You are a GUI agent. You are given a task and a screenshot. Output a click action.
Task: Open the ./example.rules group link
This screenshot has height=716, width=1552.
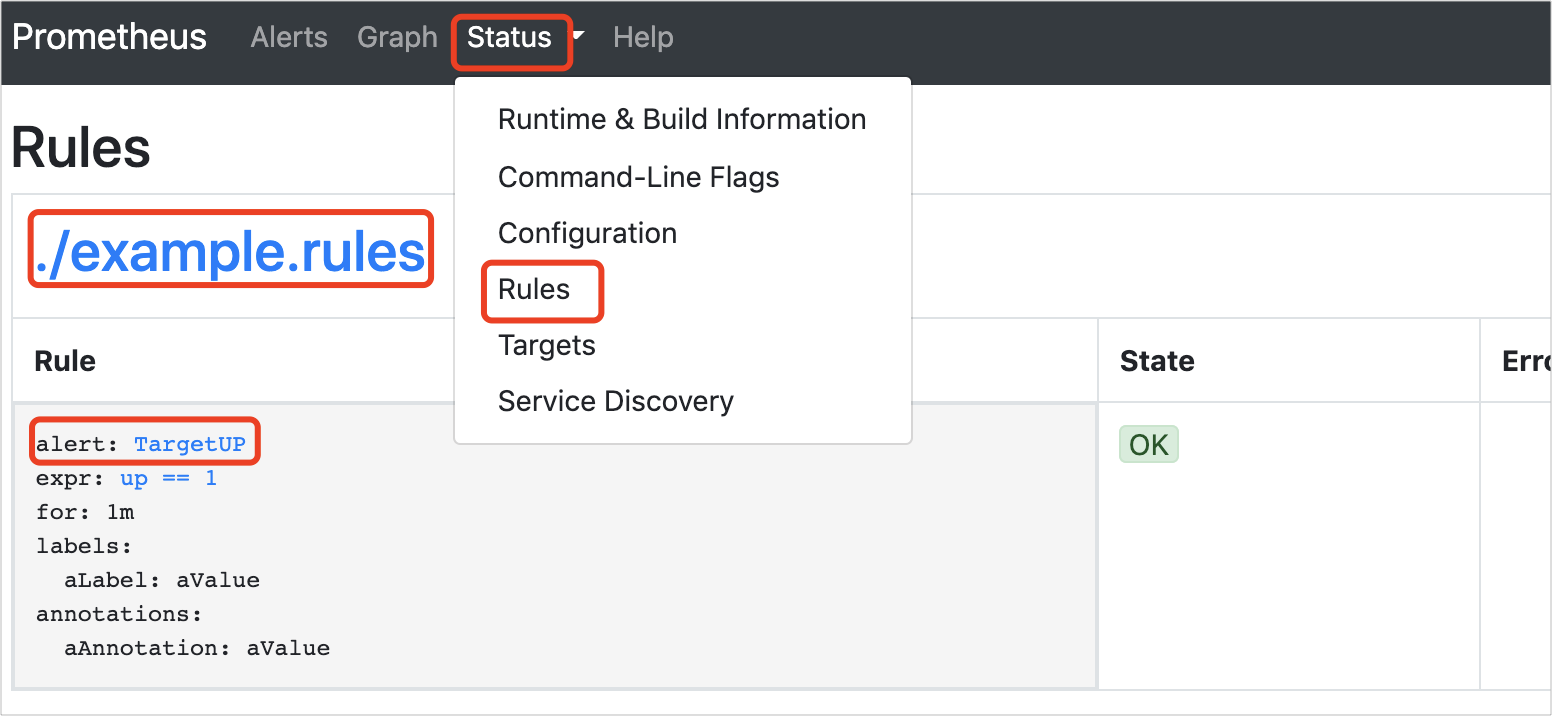pyautogui.click(x=230, y=252)
